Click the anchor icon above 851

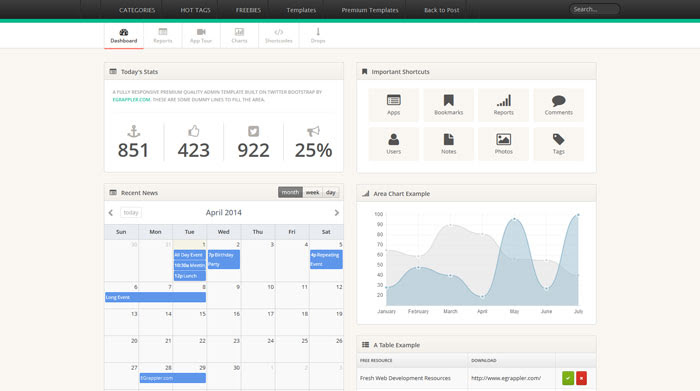pos(133,131)
